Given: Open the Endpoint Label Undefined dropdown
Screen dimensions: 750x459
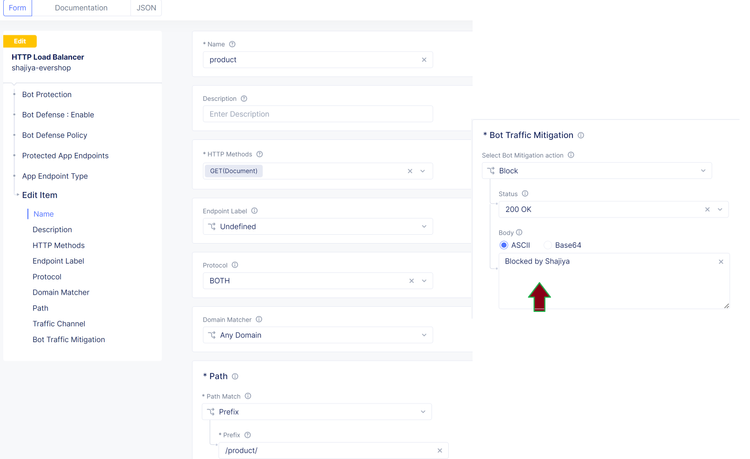Looking at the screenshot, I should [318, 227].
